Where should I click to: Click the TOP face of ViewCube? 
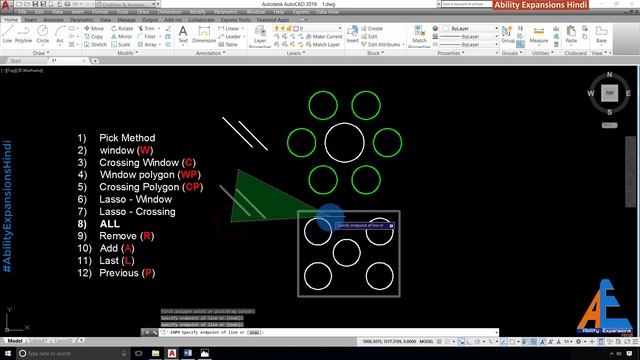(x=609, y=93)
